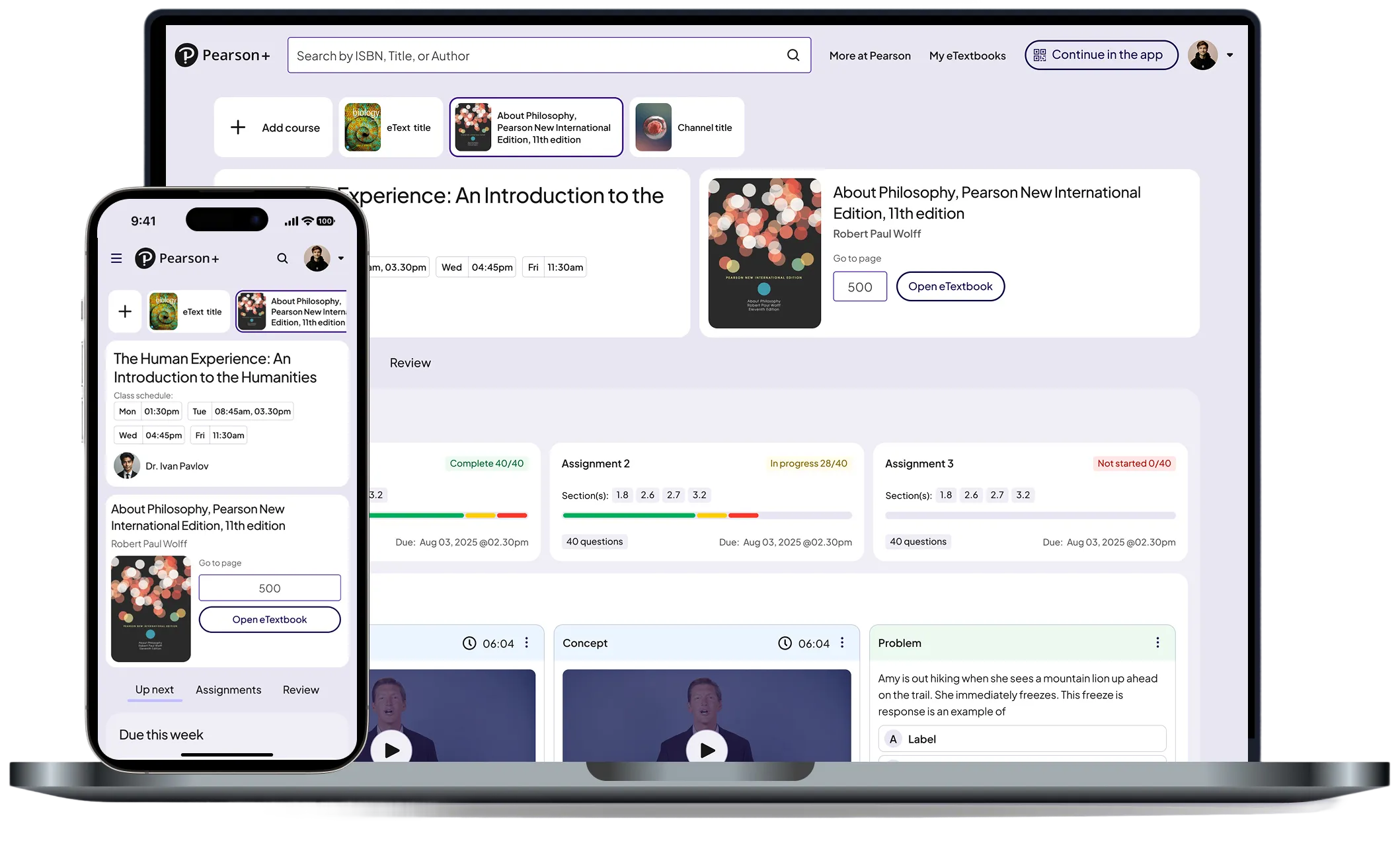Viewport: 1400px width, 847px height.
Task: Switch to the Assignments tab on phone
Action: [228, 690]
